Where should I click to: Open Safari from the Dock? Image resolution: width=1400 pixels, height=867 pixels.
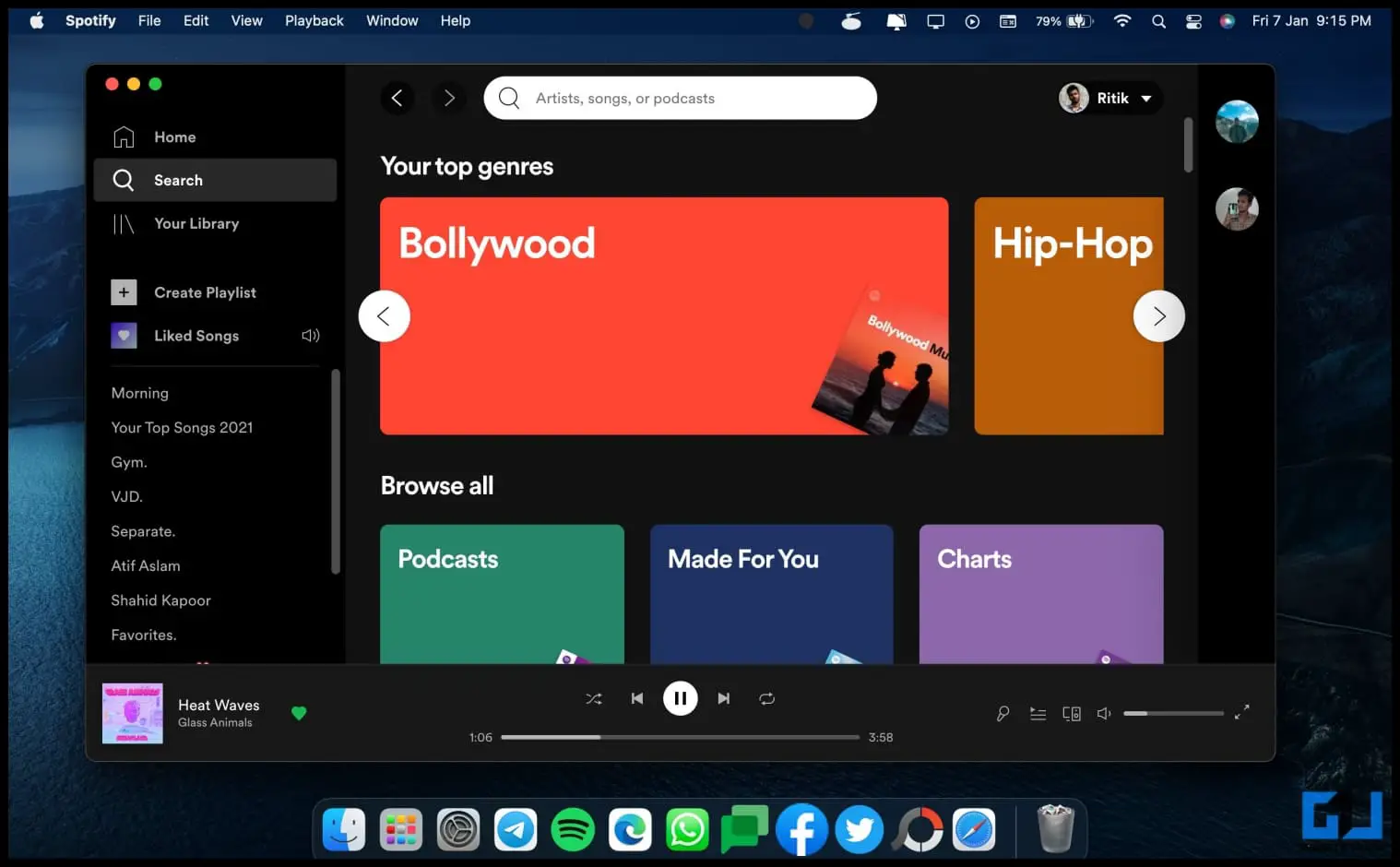pos(974,830)
